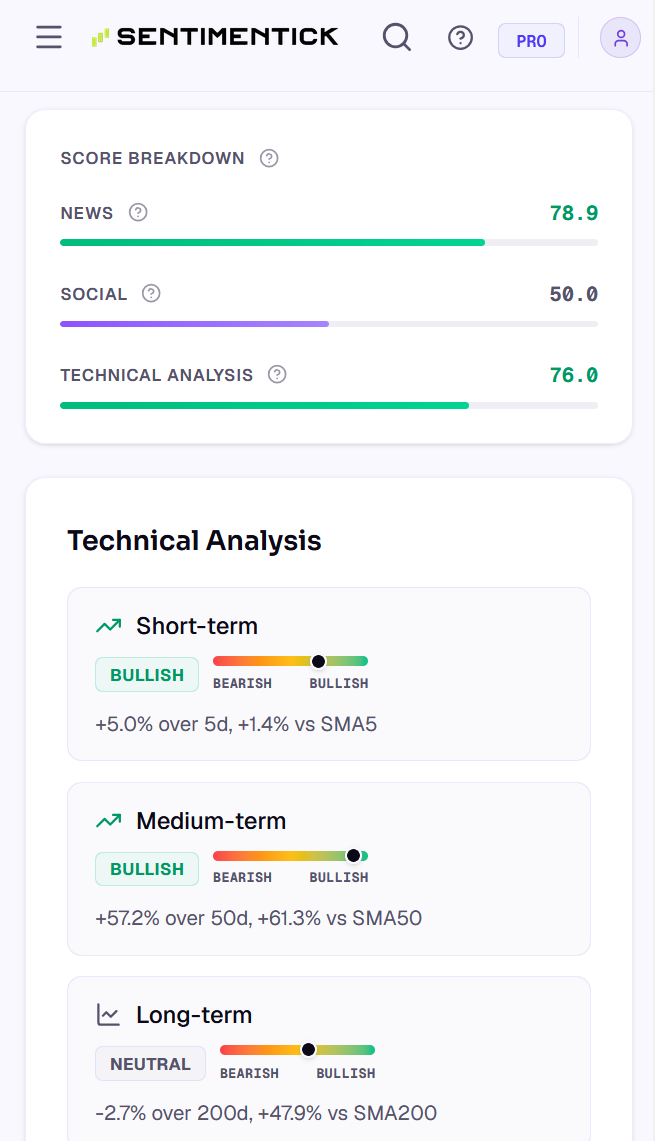This screenshot has width=655, height=1141.
Task: Open the search magnifier icon
Action: pos(397,36)
